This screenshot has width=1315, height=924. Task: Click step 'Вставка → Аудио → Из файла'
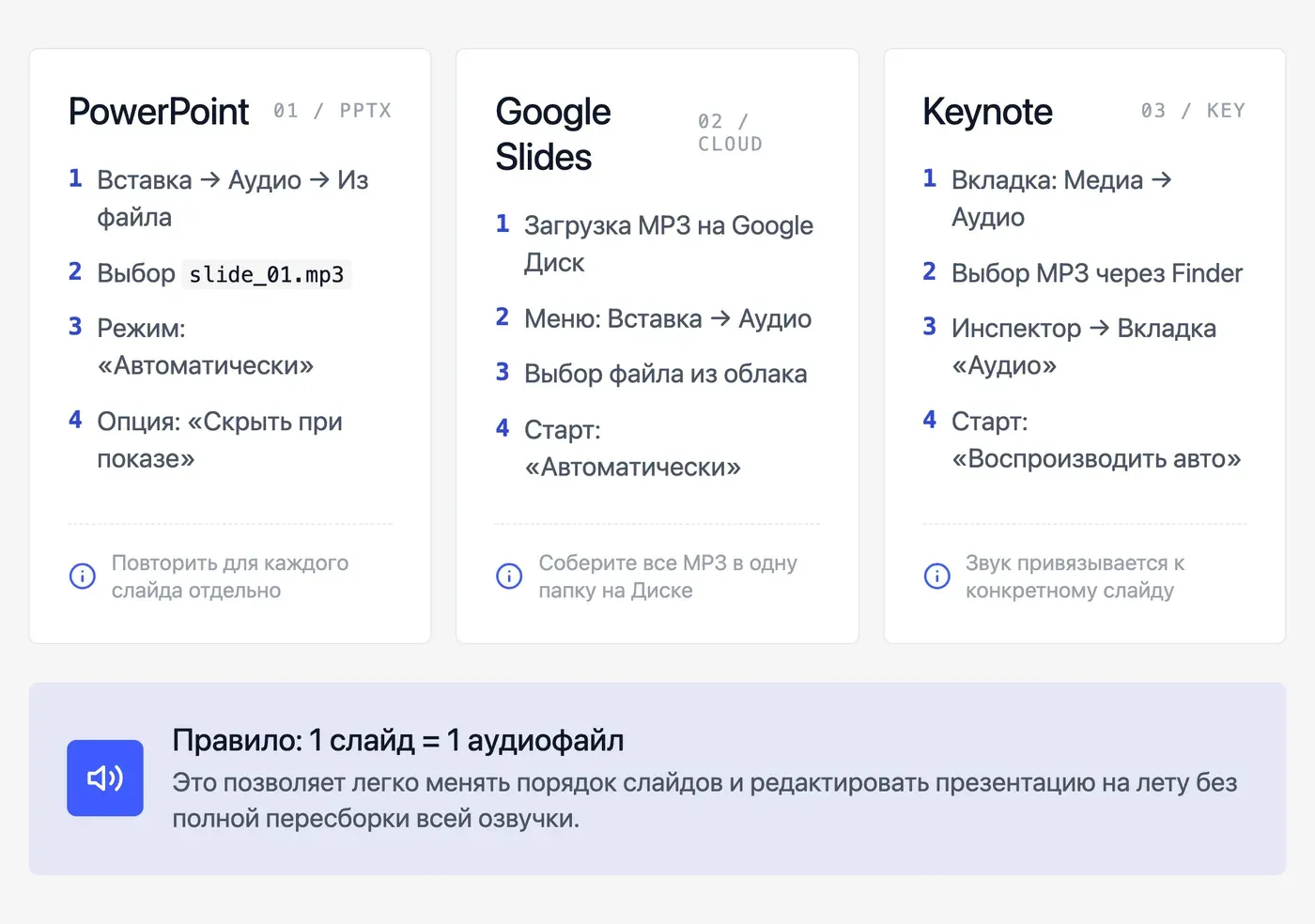point(233,198)
